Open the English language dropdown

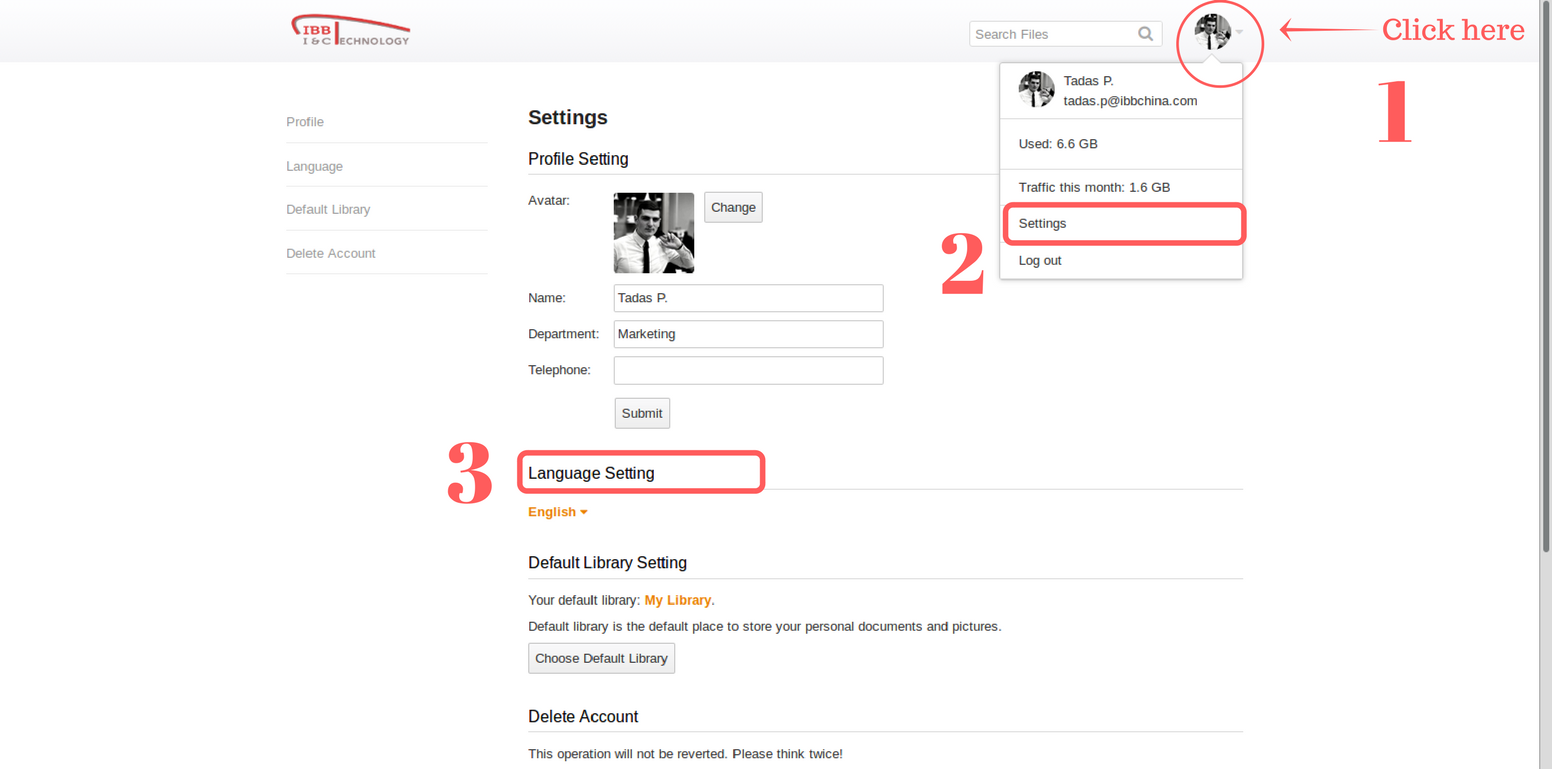tap(558, 512)
